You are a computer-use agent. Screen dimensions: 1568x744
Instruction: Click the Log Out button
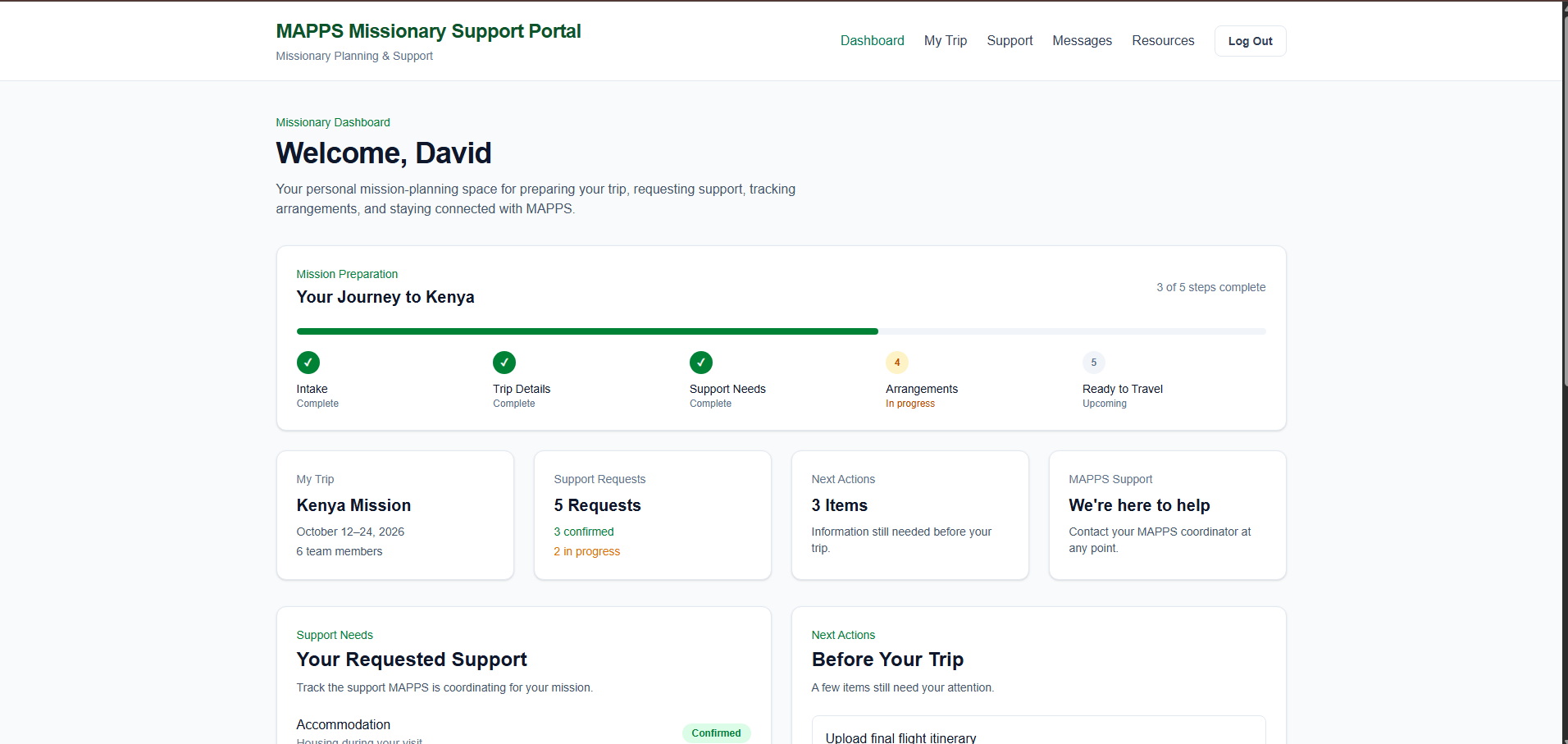[1250, 41]
